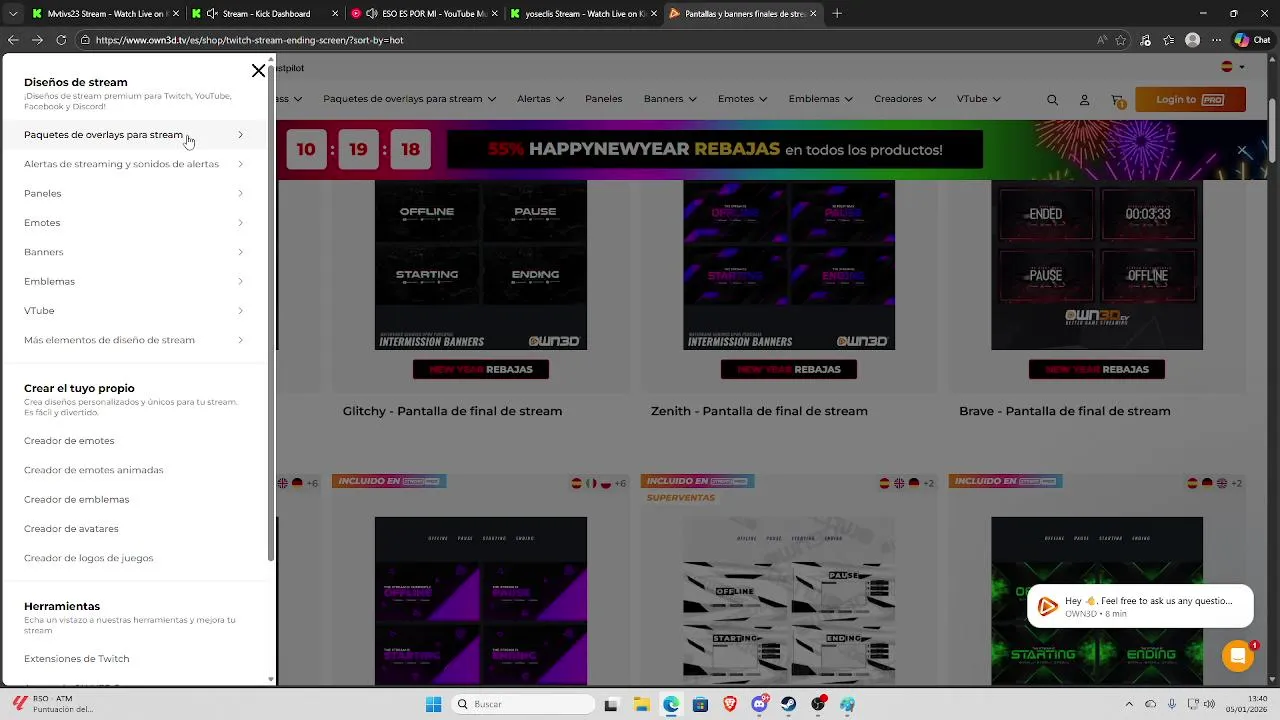Open the browser profile avatar icon
Screen dimensions: 1280x720
[1192, 40]
